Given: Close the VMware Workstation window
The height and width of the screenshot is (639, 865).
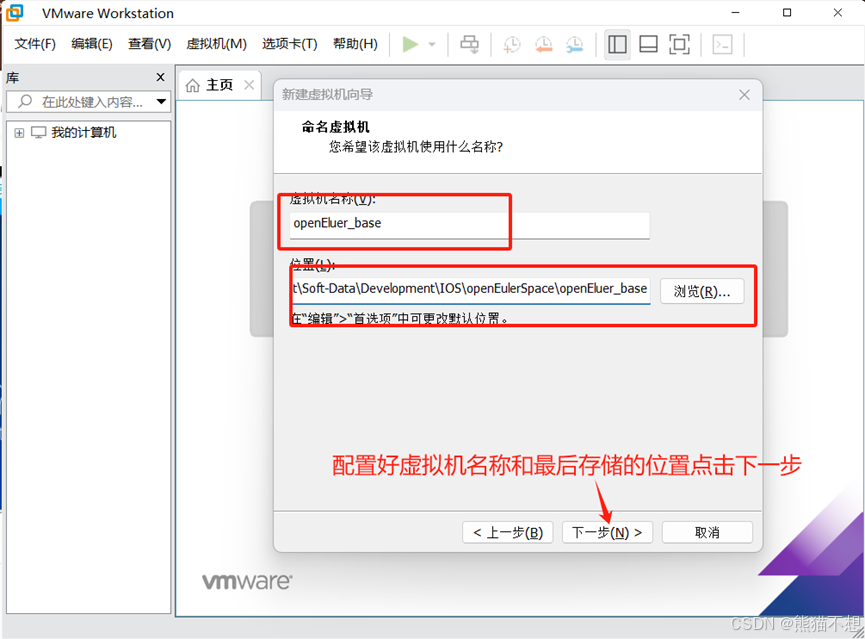Looking at the screenshot, I should [x=838, y=13].
